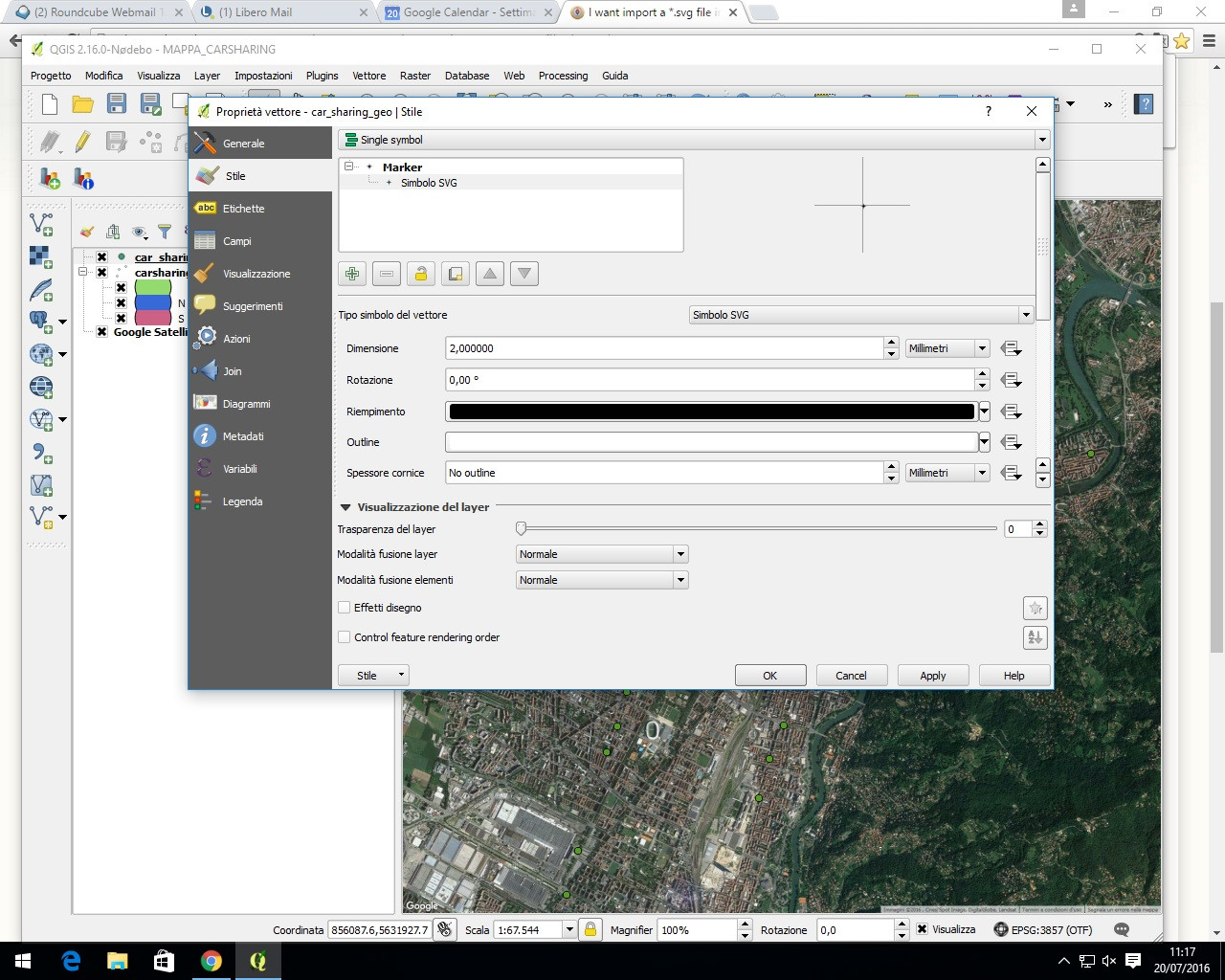The width and height of the screenshot is (1225, 980).
Task: Toggle the Visualizza render checkbox in status bar
Action: click(x=922, y=929)
